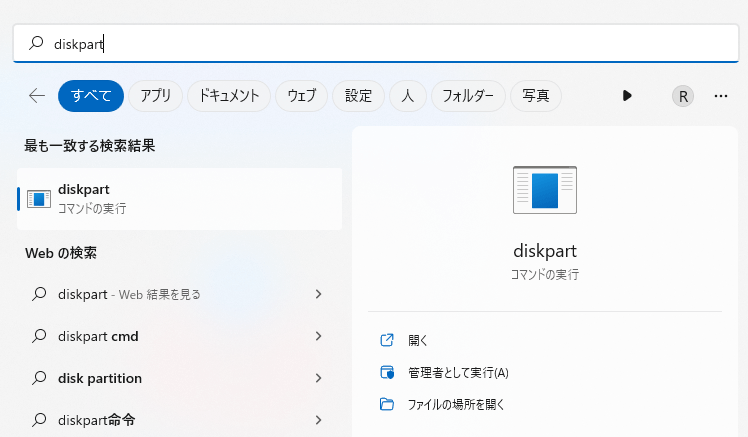Switch to the ドキュメント filter tab
Image resolution: width=748 pixels, height=437 pixels.
(229, 96)
